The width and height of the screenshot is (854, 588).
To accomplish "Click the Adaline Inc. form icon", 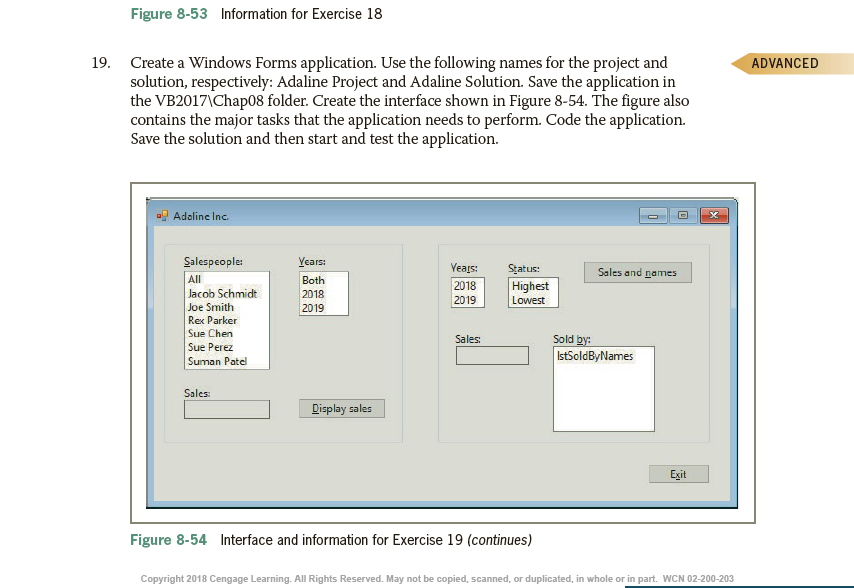I will pyautogui.click(x=164, y=213).
